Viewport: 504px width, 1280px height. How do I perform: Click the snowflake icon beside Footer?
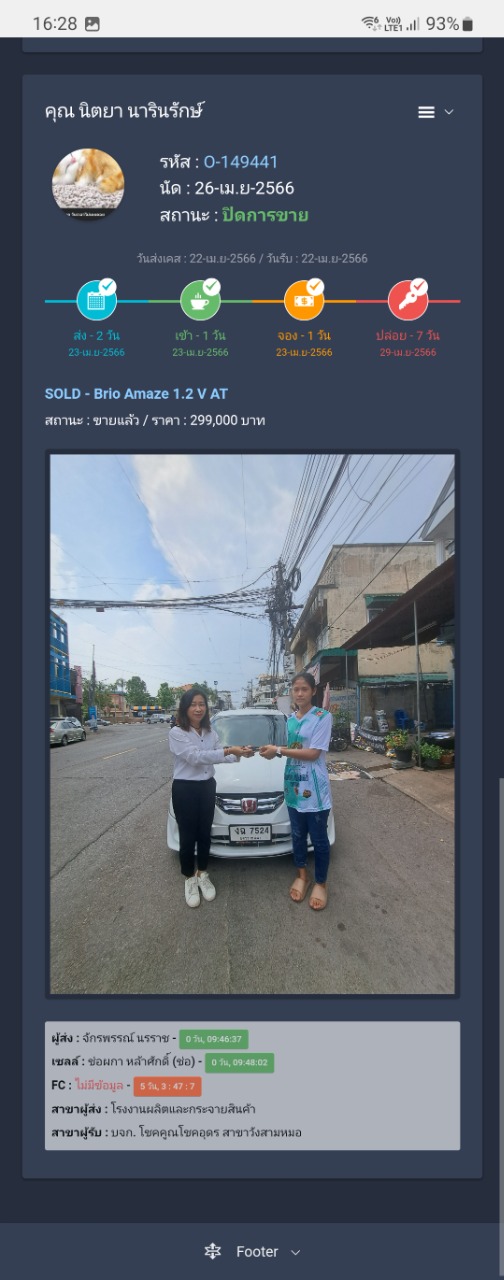[212, 1252]
